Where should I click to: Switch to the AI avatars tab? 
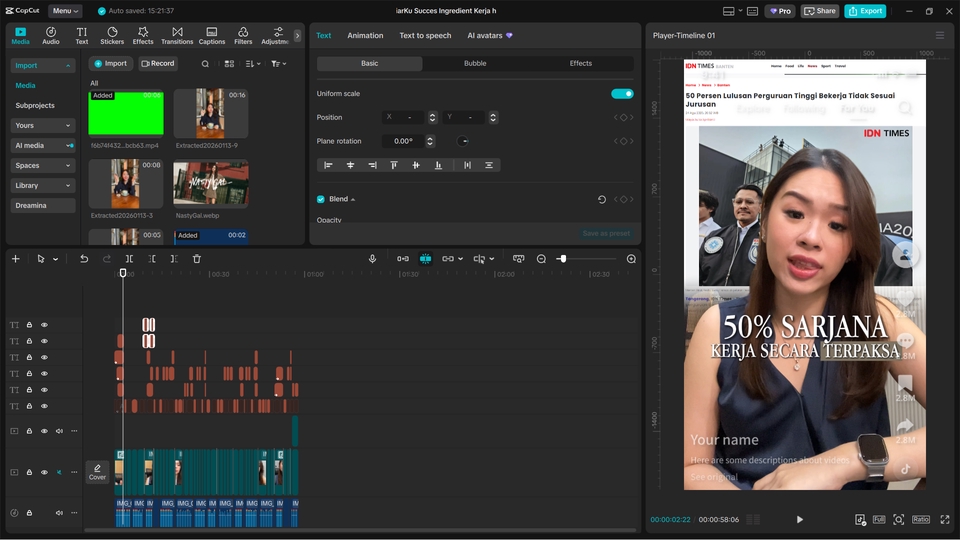tap(490, 36)
